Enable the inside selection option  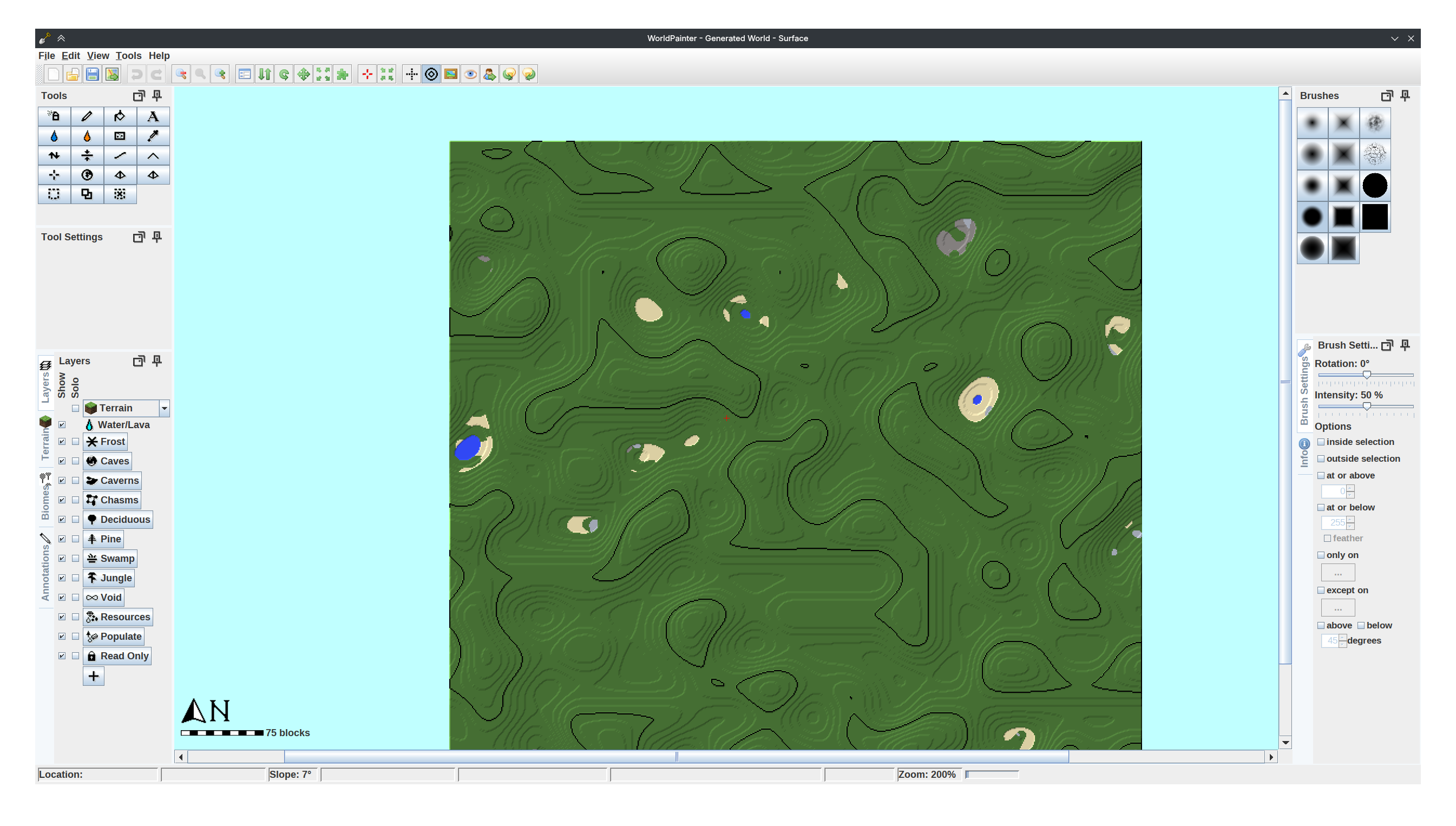[1321, 442]
